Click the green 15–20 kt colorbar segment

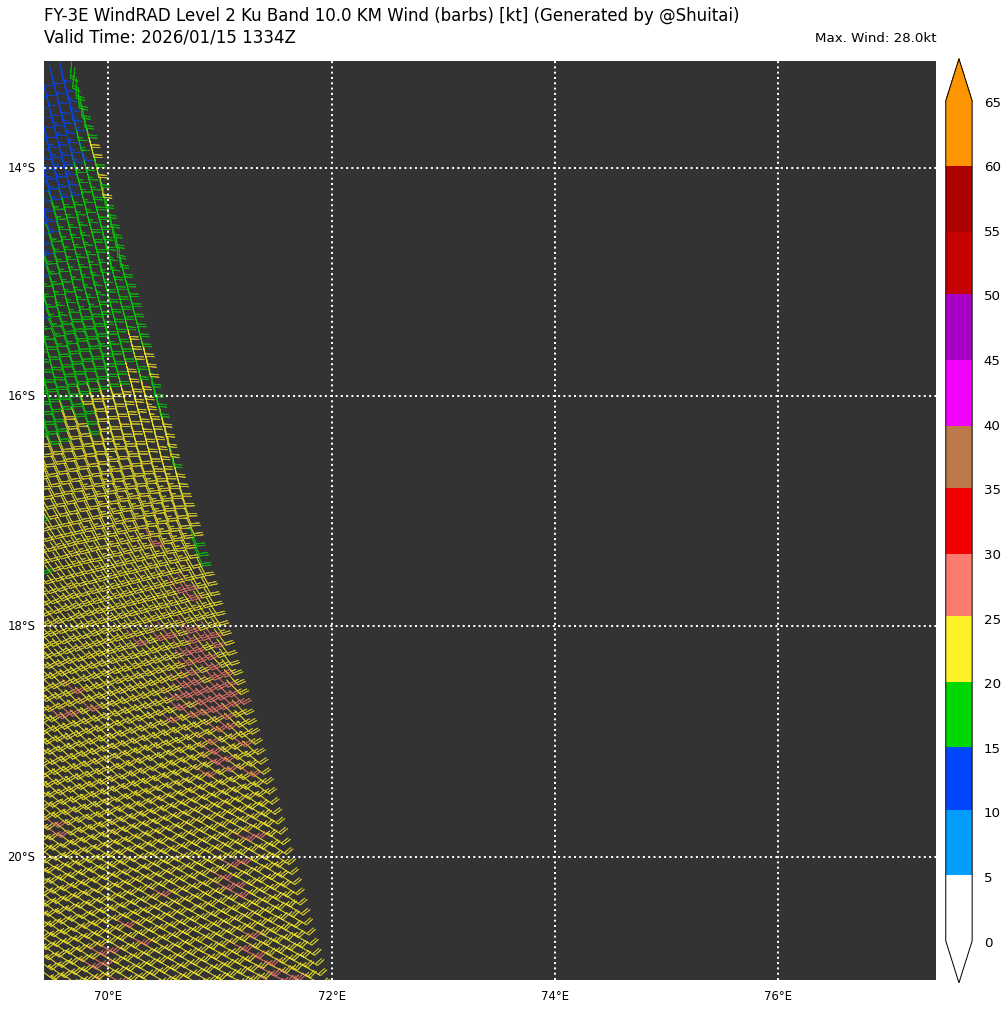[x=958, y=714]
